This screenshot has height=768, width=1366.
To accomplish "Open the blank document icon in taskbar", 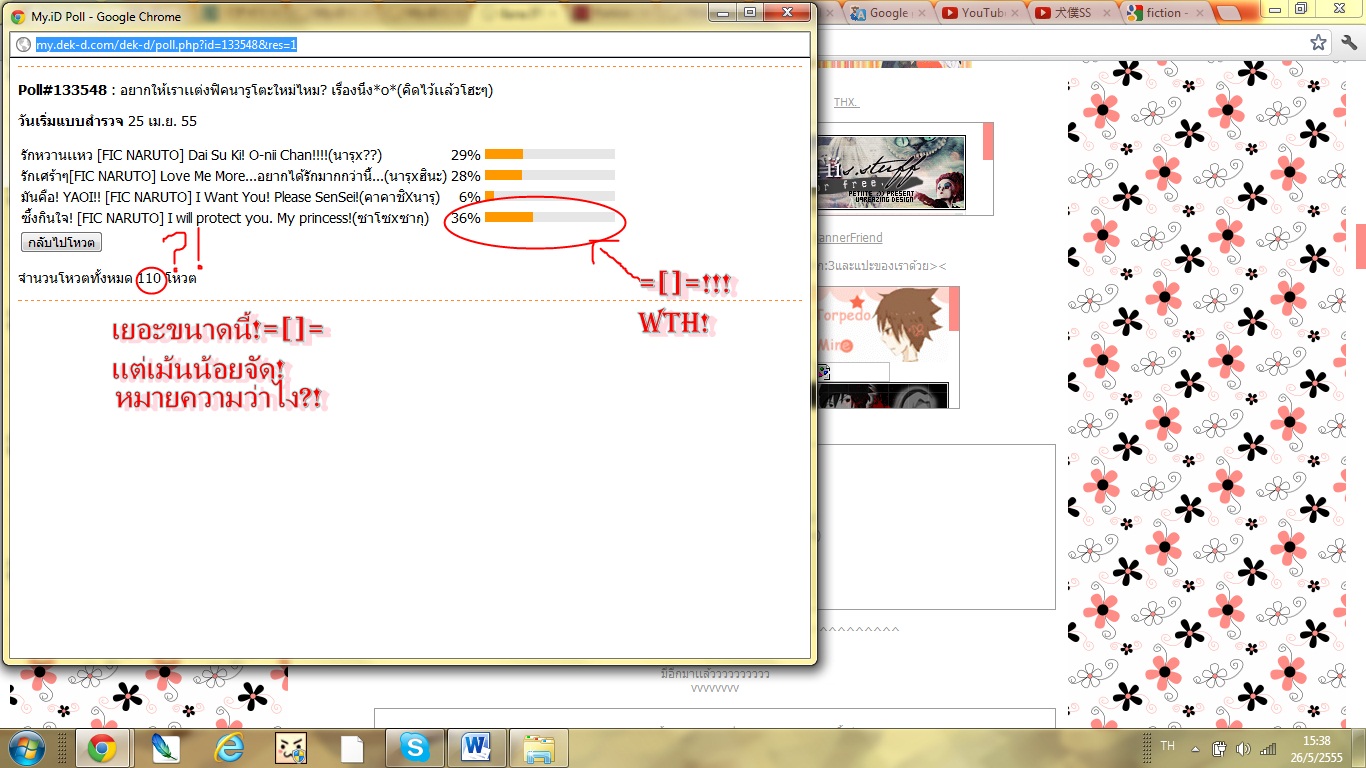I will point(352,748).
